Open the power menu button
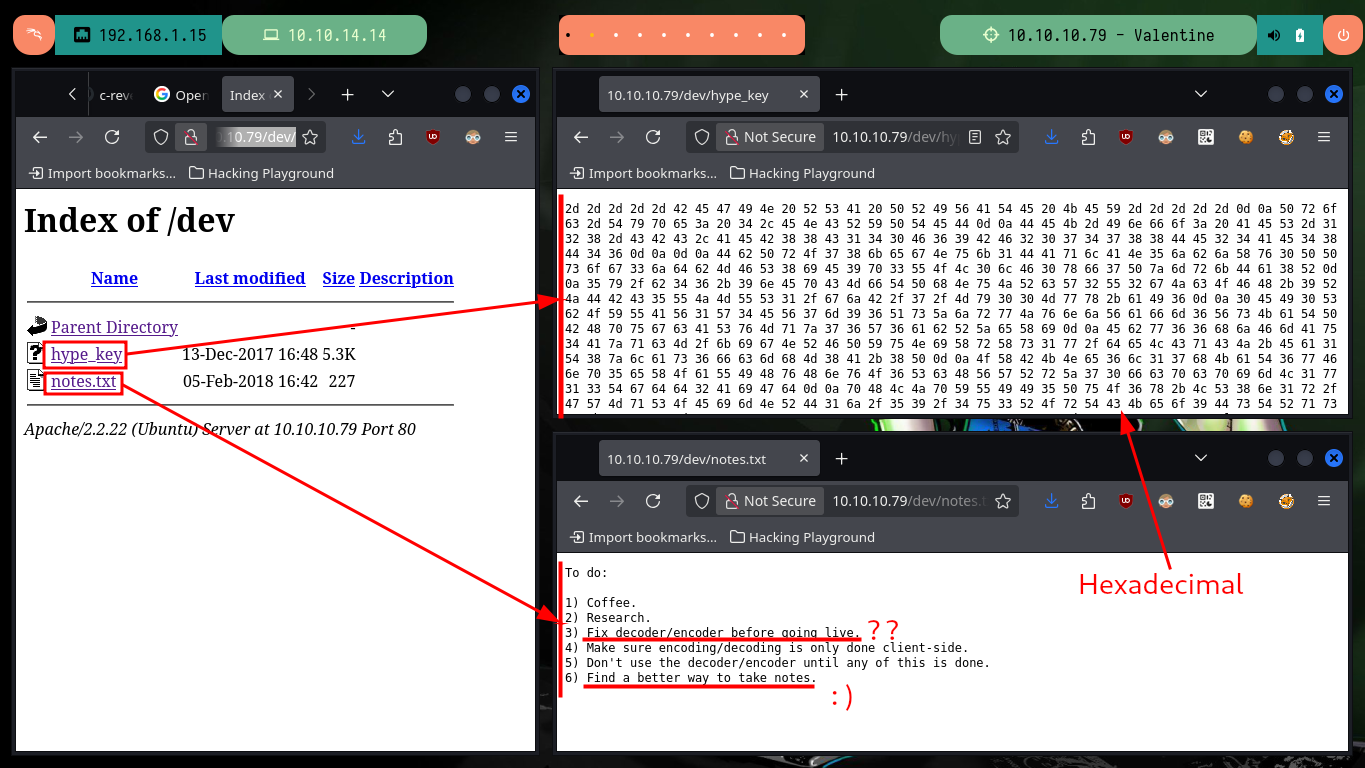1365x768 pixels. pyautogui.click(x=1342, y=35)
